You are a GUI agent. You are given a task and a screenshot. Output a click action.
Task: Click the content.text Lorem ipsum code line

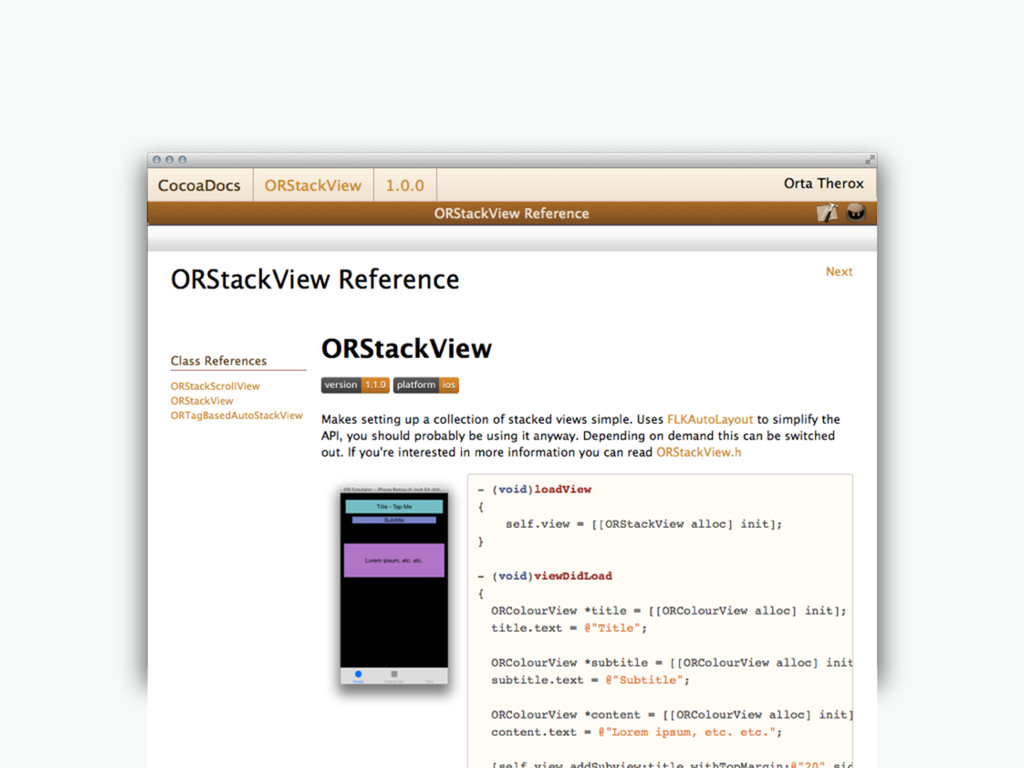(x=637, y=732)
